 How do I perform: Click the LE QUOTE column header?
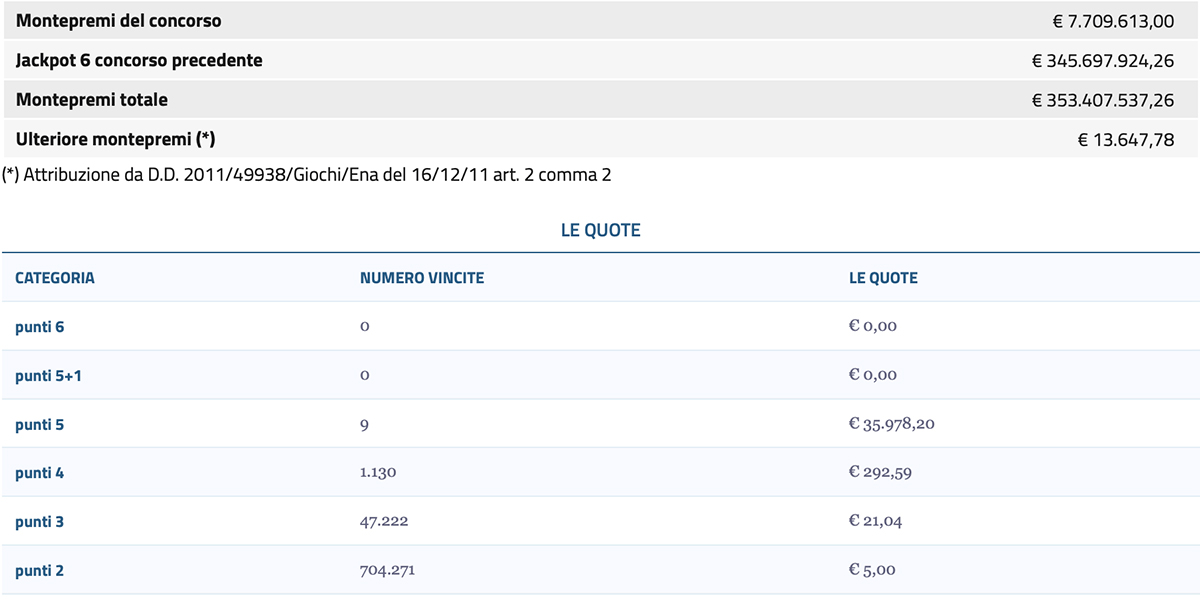[883, 278]
